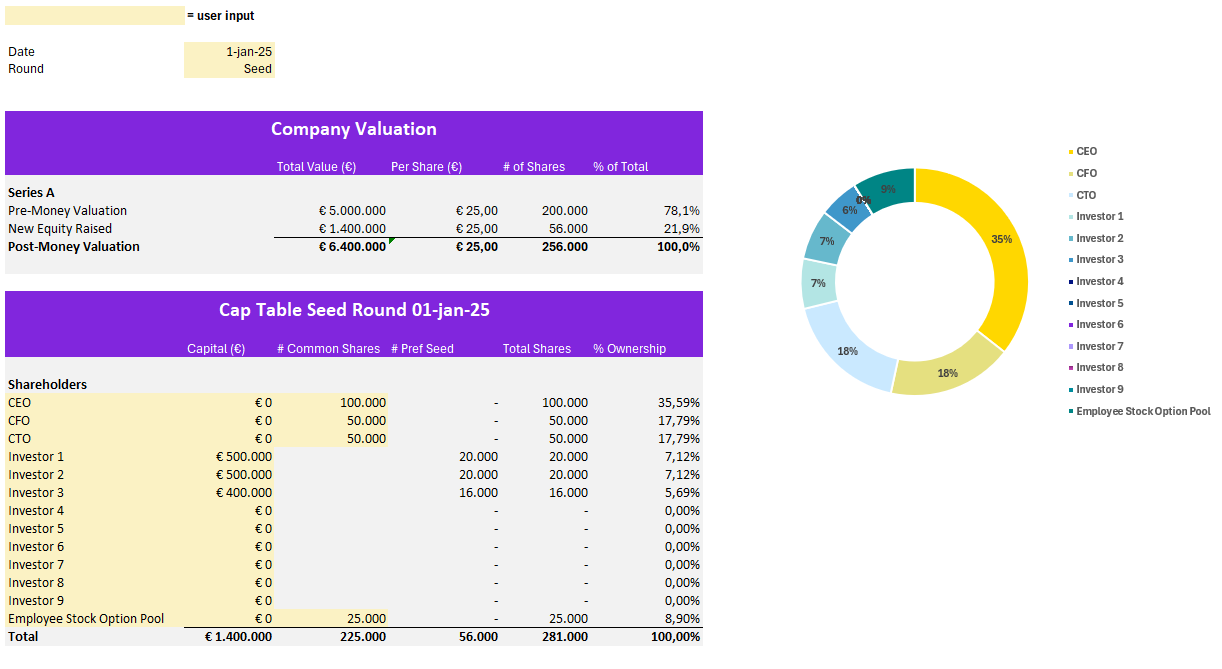
Task: Click the CEO common shares cell 100.000
Action: coord(331,403)
